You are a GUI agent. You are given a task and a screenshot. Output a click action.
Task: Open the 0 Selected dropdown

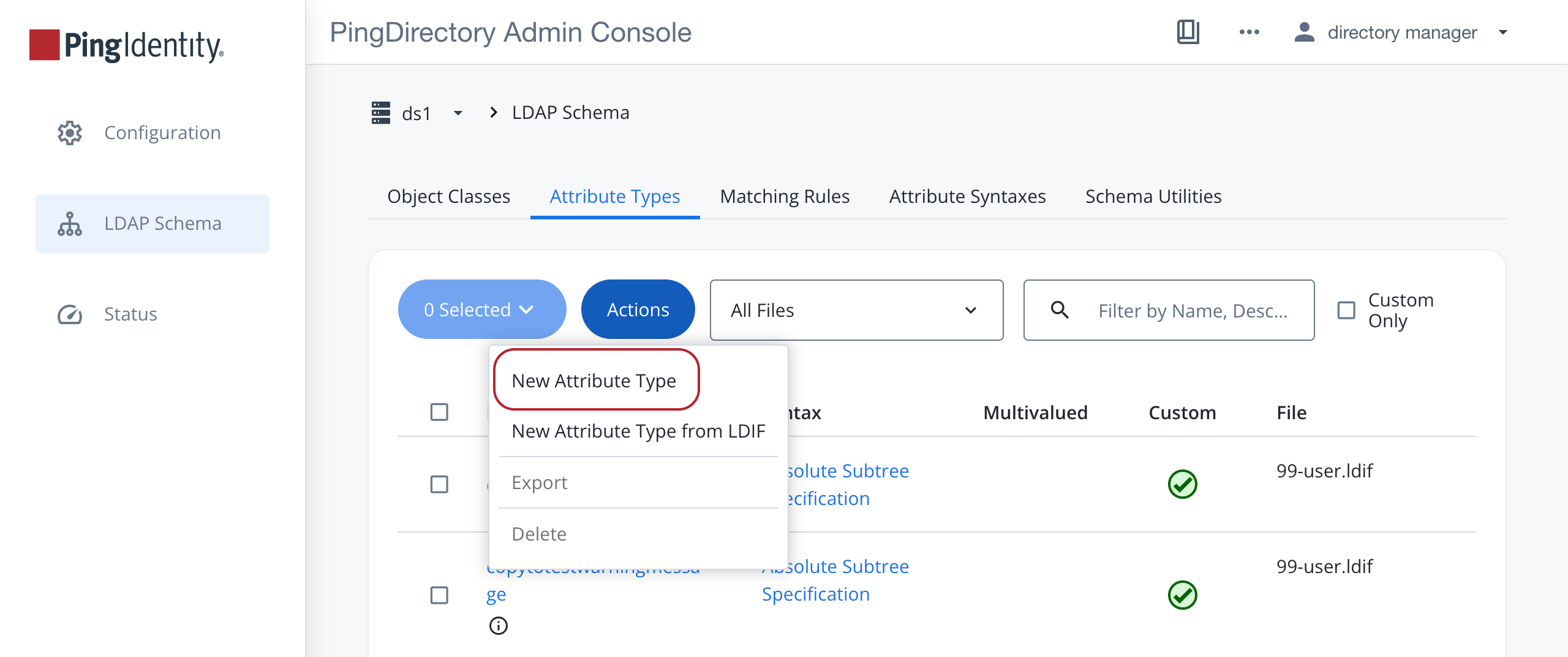(481, 309)
